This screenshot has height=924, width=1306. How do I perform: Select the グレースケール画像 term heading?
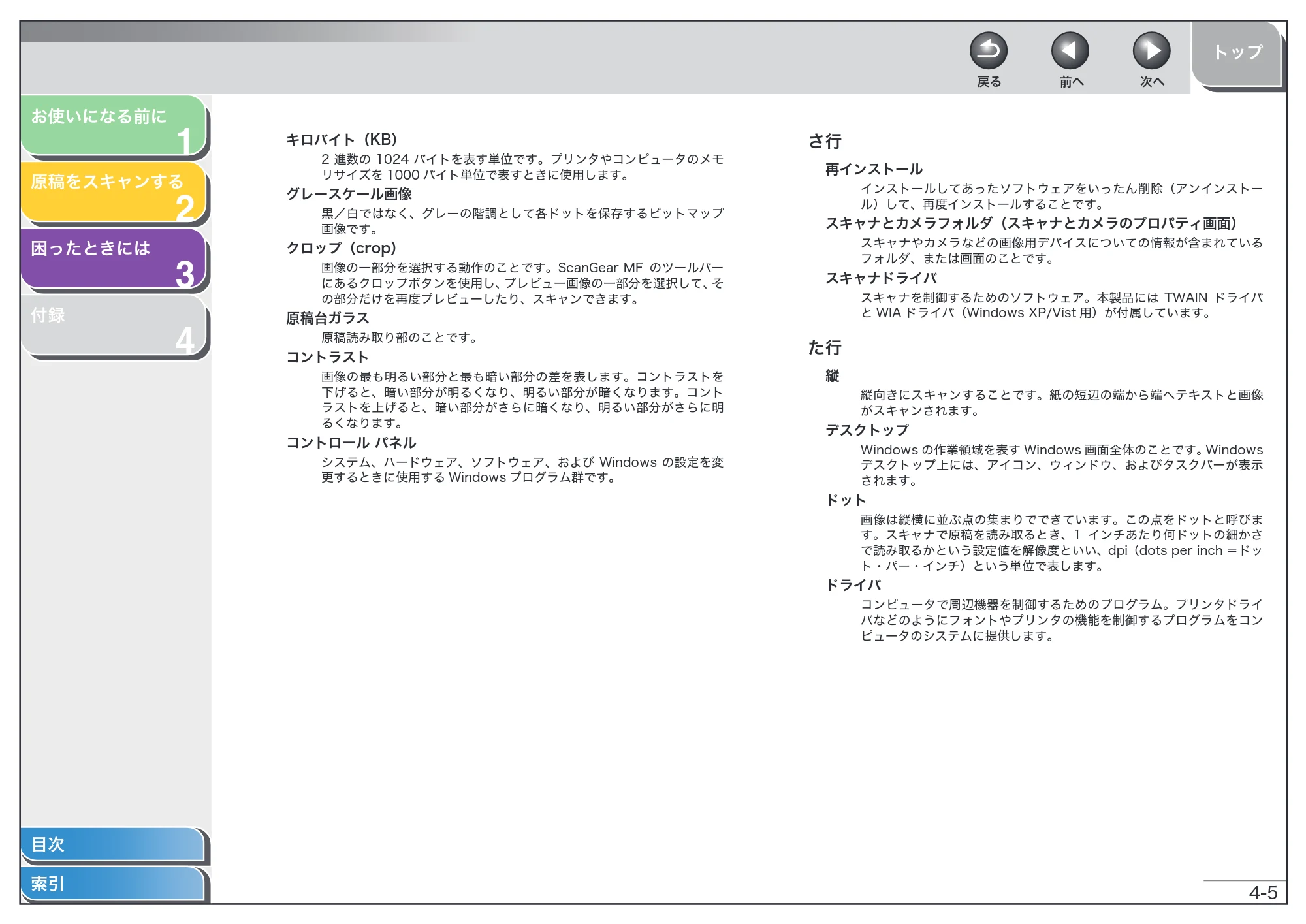[x=349, y=194]
